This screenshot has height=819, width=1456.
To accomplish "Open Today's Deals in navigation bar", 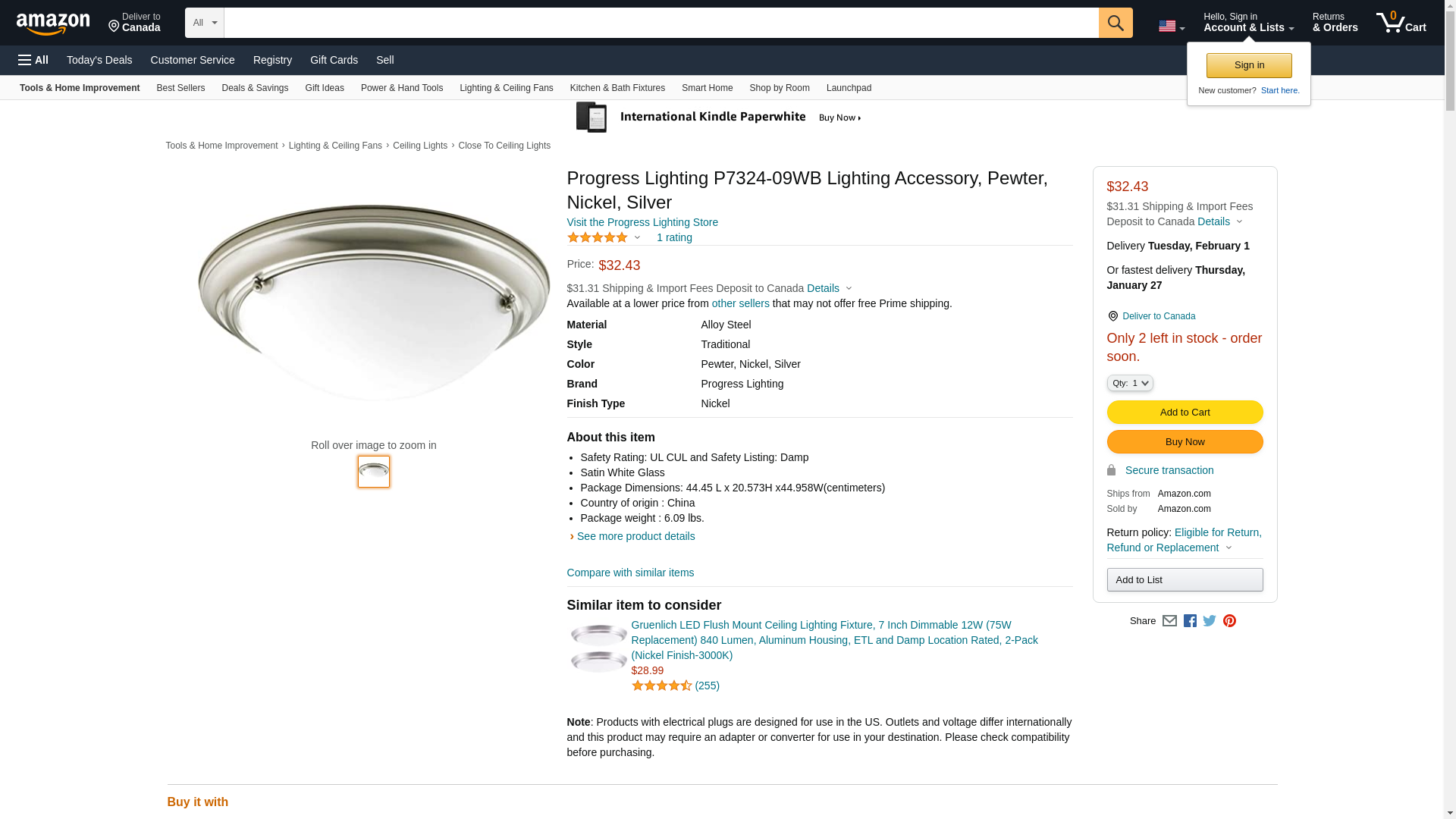I will [99, 60].
